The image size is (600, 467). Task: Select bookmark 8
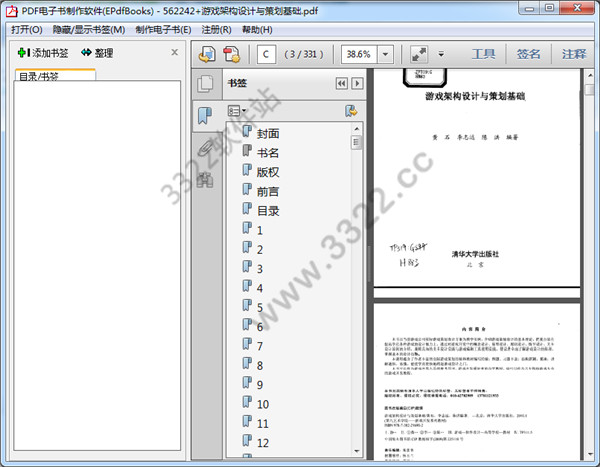[260, 366]
